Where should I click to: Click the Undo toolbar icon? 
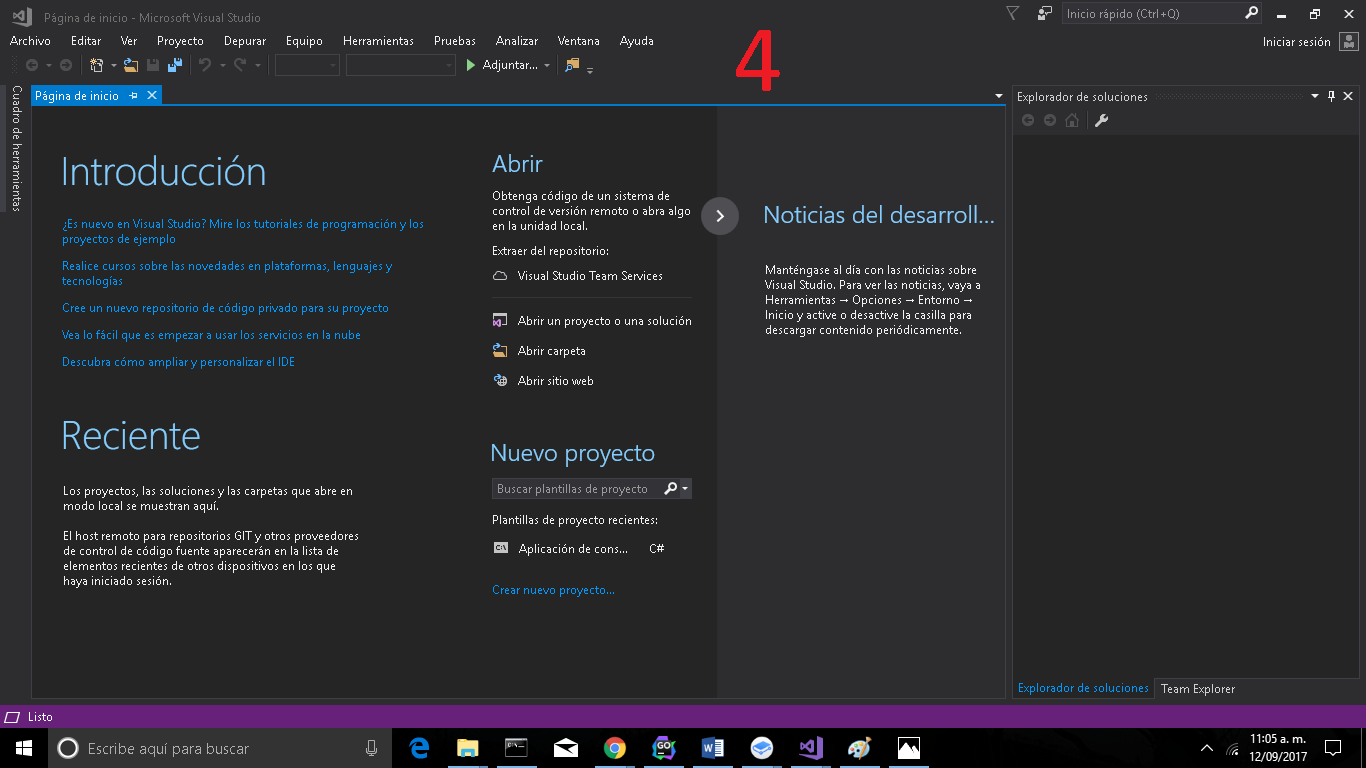click(x=205, y=65)
